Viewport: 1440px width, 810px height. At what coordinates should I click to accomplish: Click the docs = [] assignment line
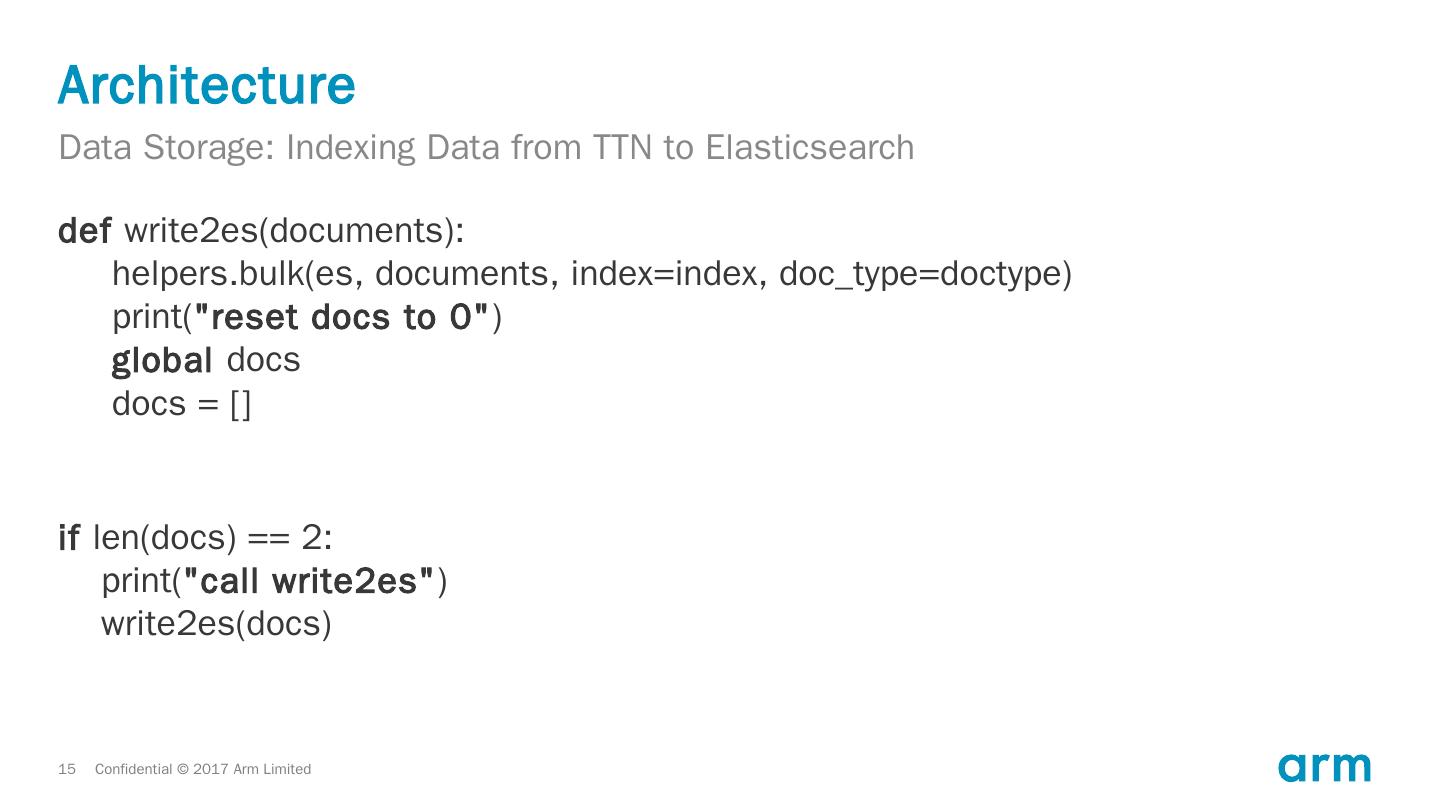pos(181,404)
